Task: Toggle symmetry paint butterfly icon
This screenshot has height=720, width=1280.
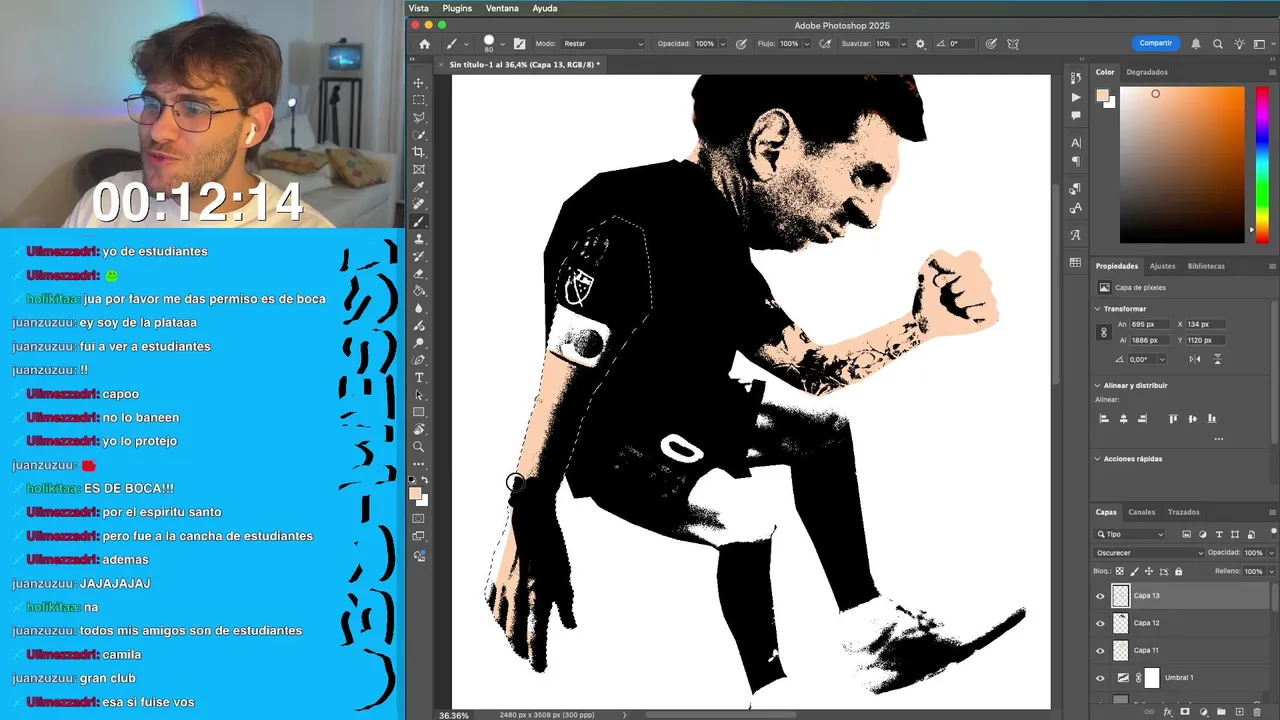Action: tap(1013, 44)
